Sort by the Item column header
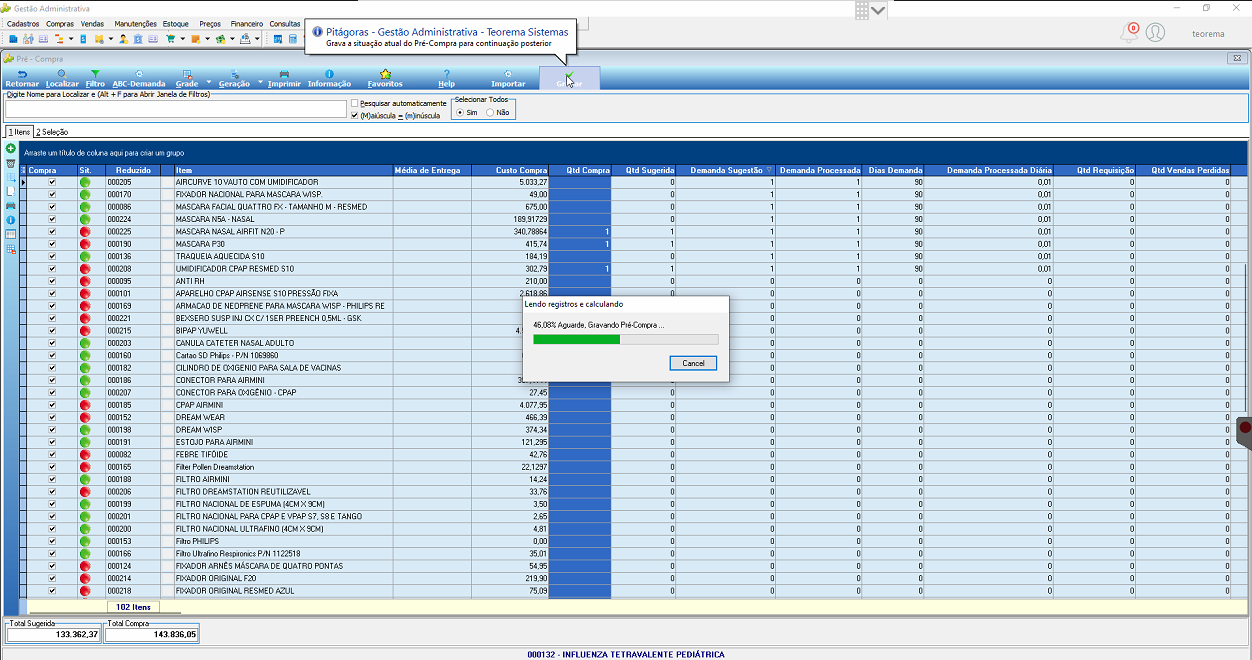 [x=282, y=170]
